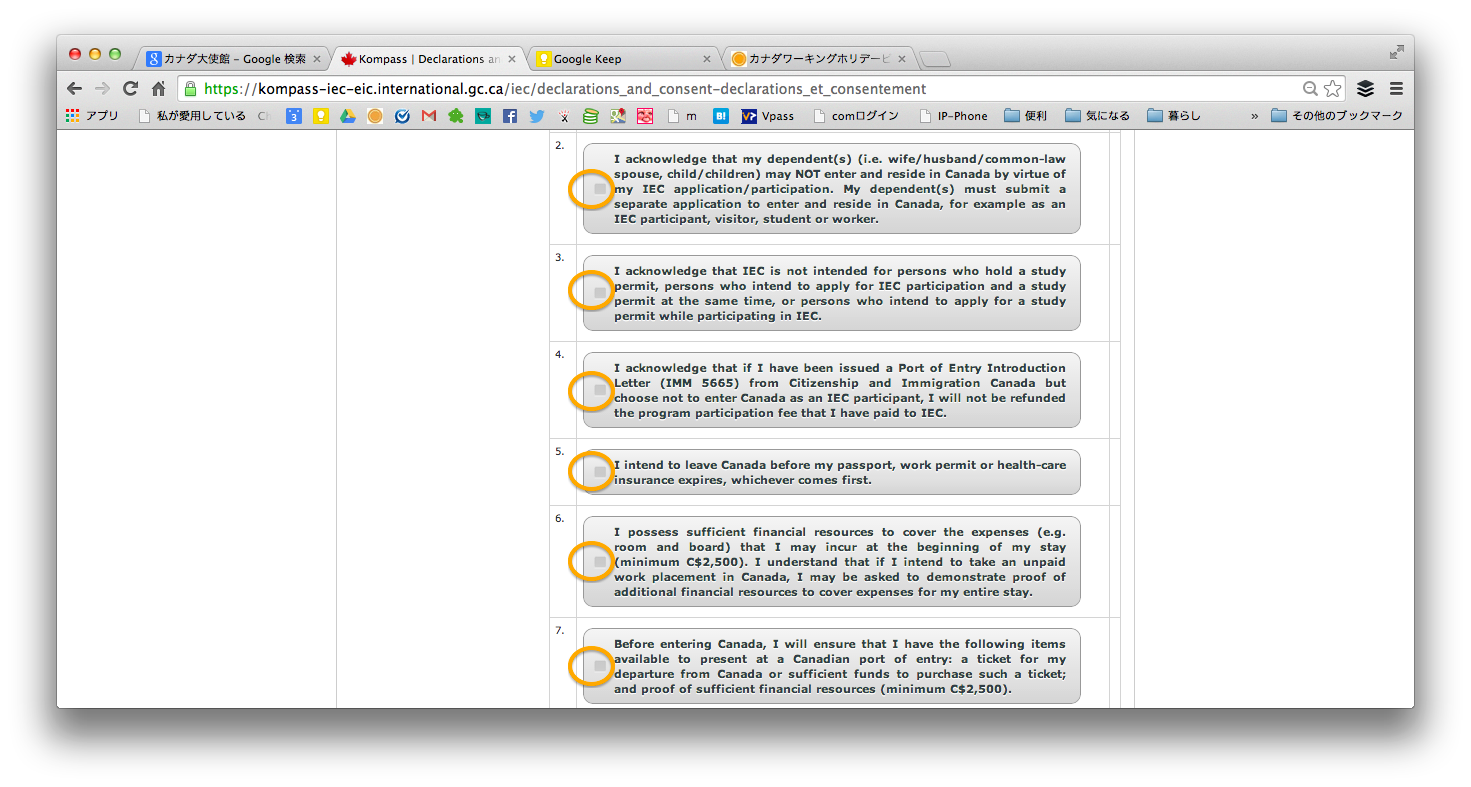
Task: Show hidden bookmarks via overflow chevron
Action: [x=1254, y=116]
